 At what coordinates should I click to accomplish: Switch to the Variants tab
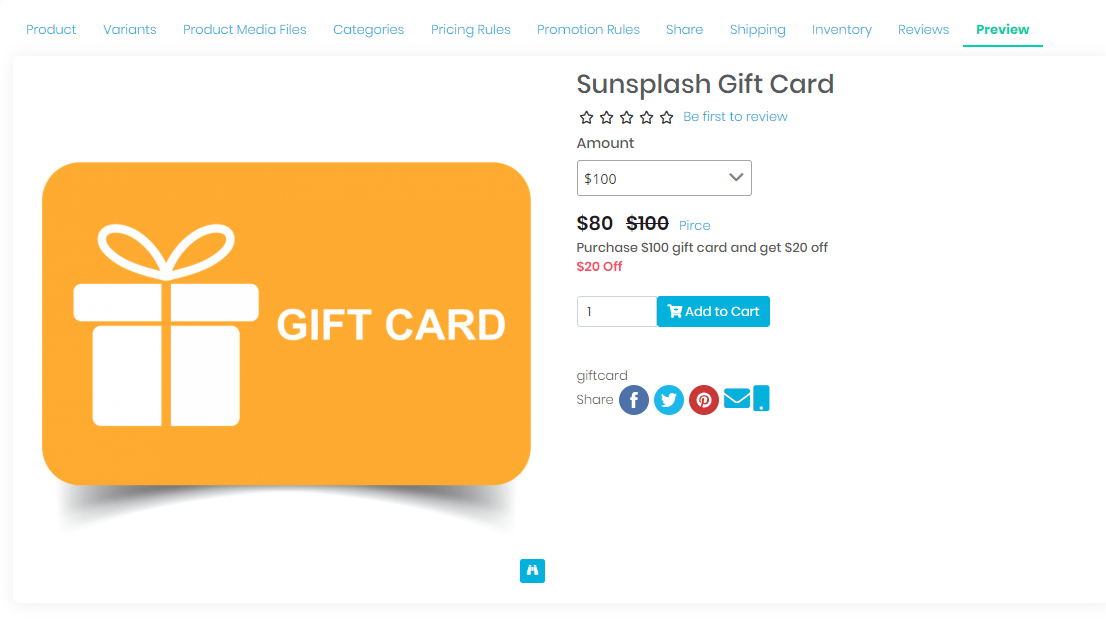(x=130, y=30)
